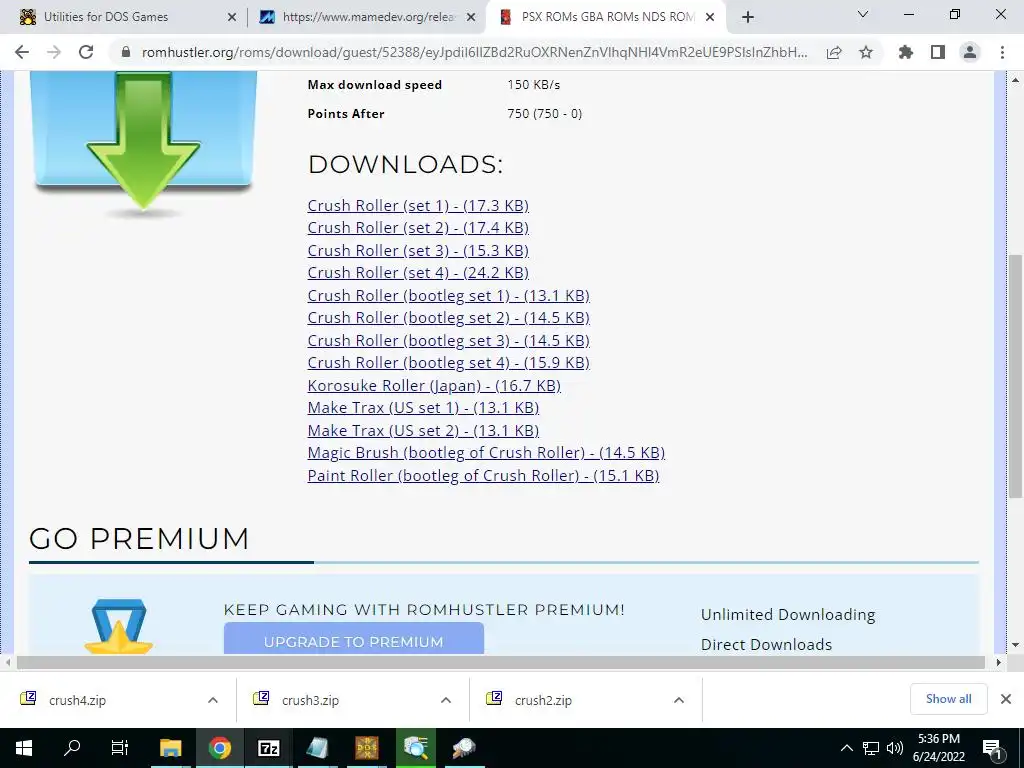The width and height of the screenshot is (1024, 768).
Task: Open the Extensions puzzle icon
Action: tap(906, 52)
